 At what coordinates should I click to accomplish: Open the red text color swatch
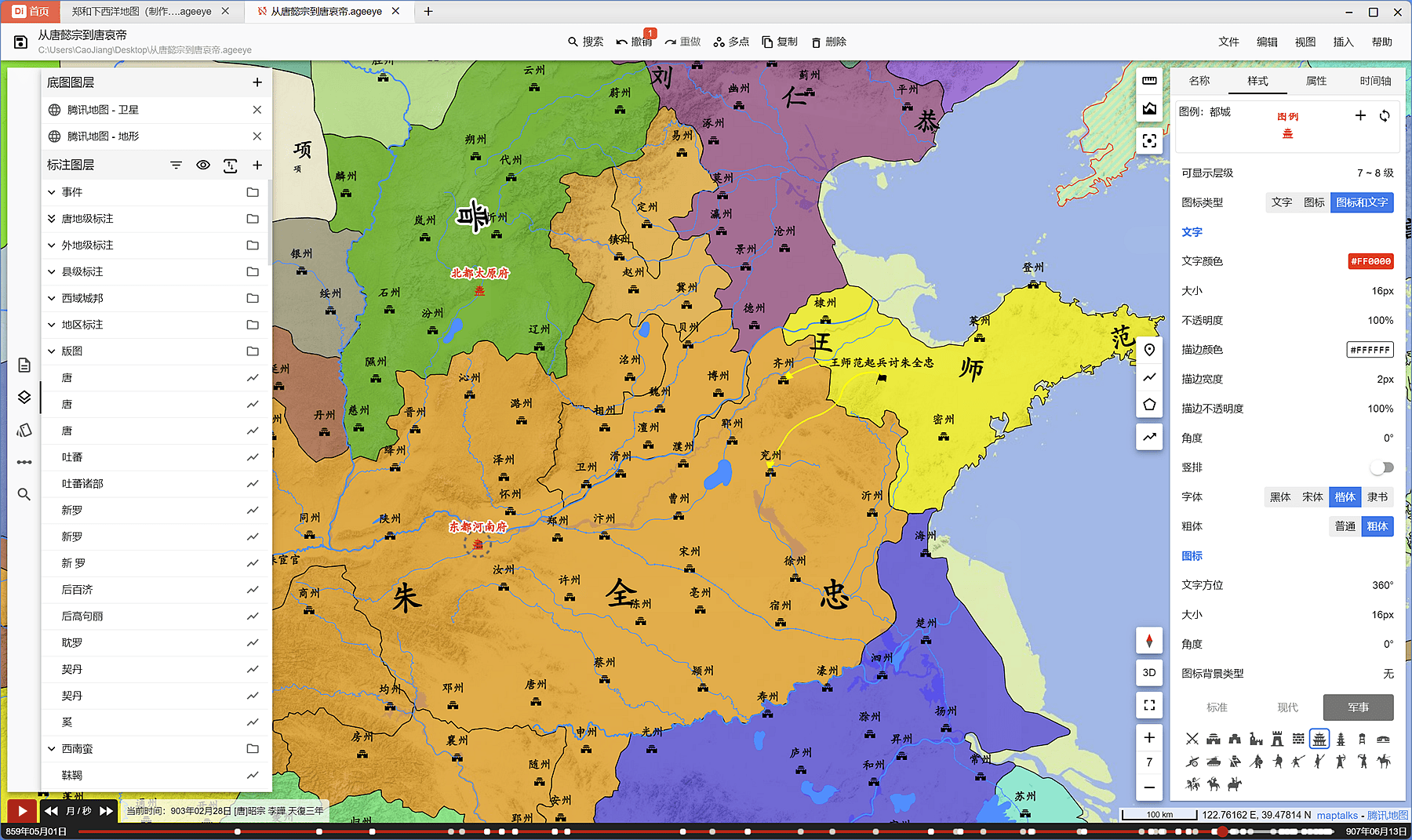pyautogui.click(x=1370, y=261)
